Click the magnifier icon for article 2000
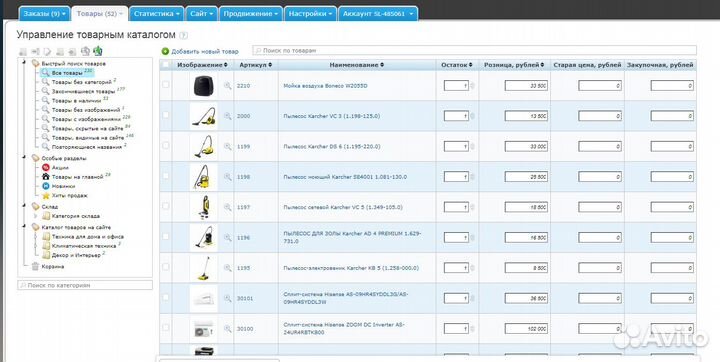 [x=227, y=116]
